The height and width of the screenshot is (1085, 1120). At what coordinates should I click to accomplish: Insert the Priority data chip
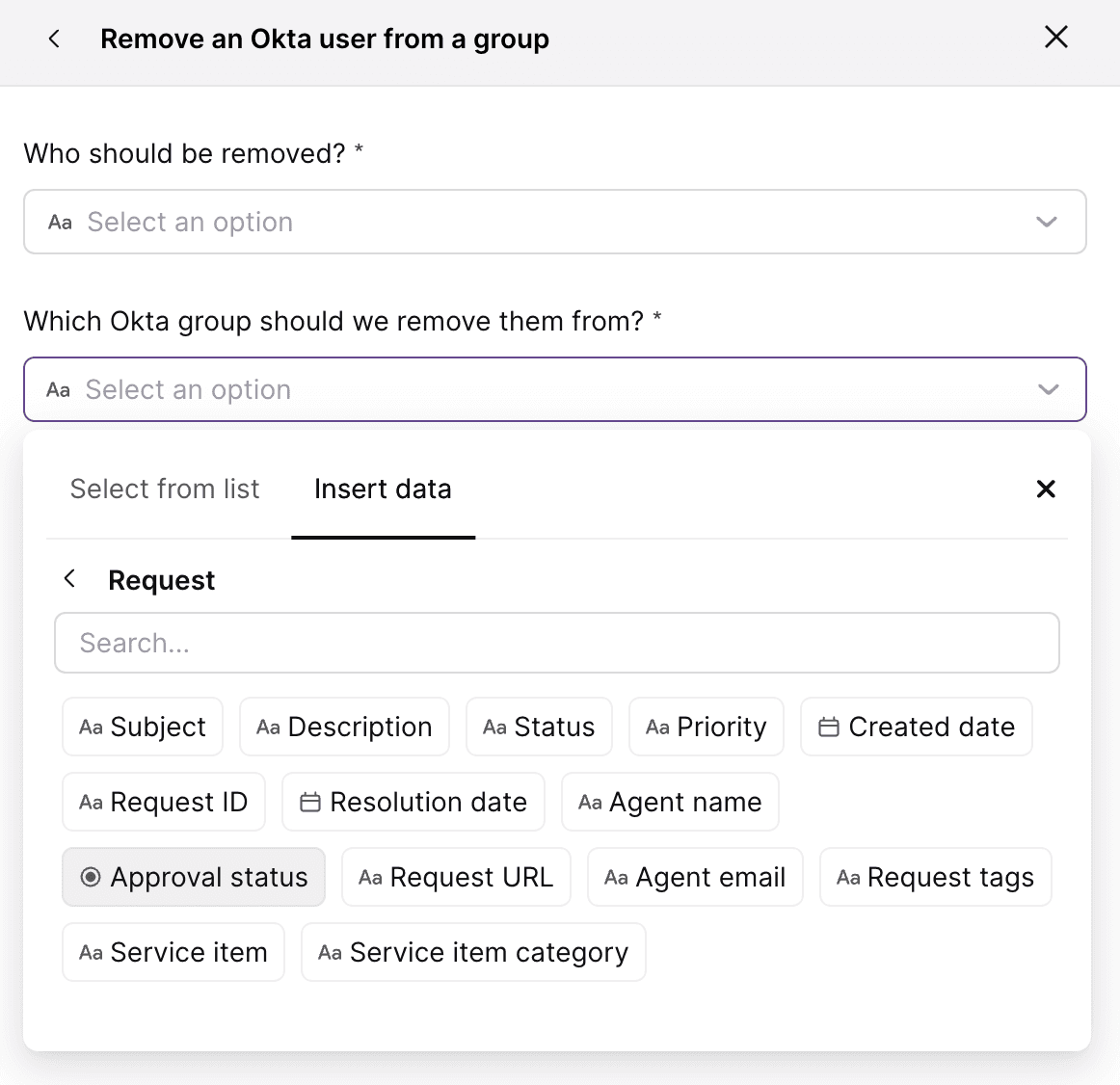coord(707,728)
